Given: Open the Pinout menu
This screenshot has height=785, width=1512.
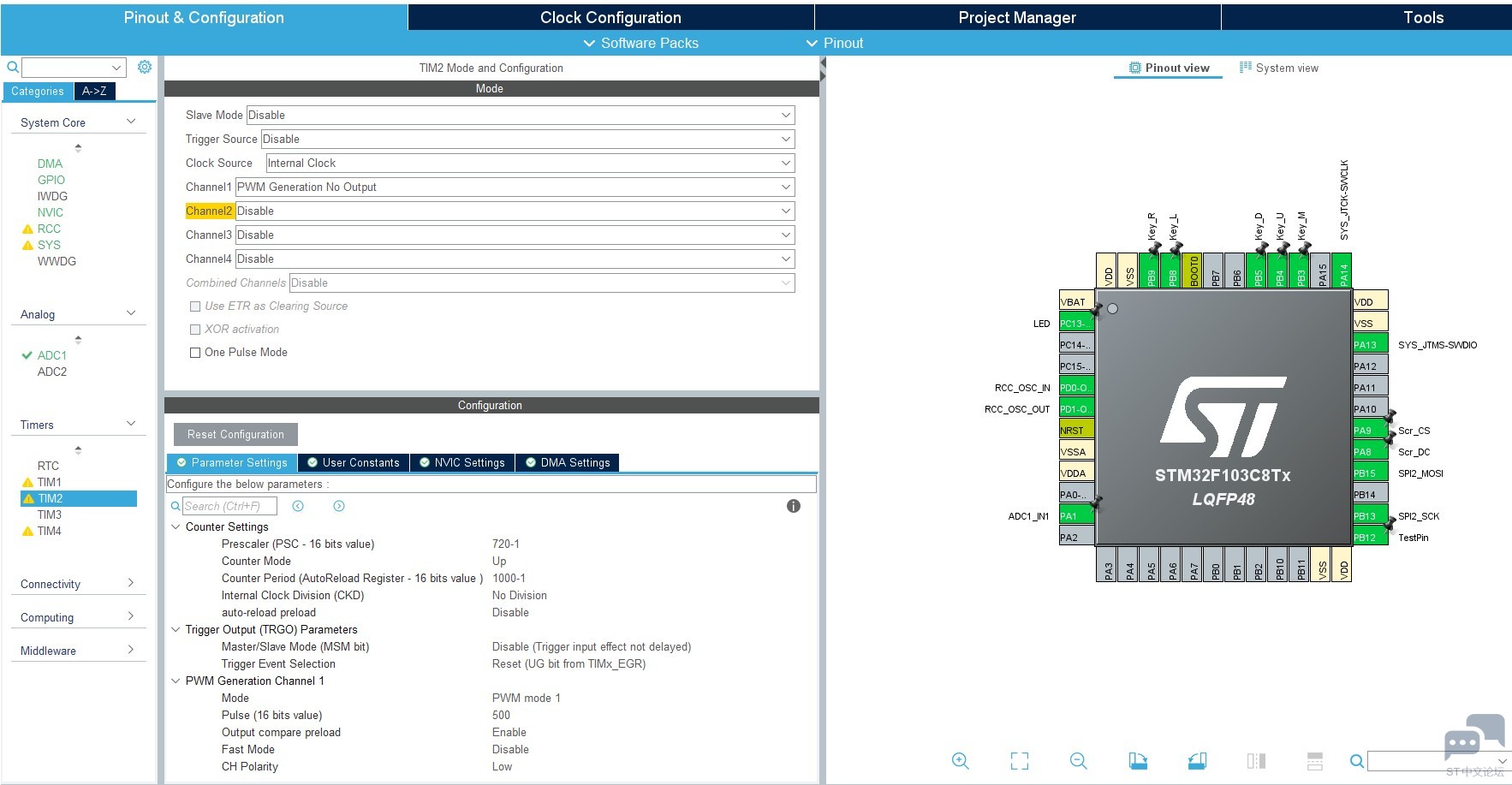Looking at the screenshot, I should click(835, 43).
